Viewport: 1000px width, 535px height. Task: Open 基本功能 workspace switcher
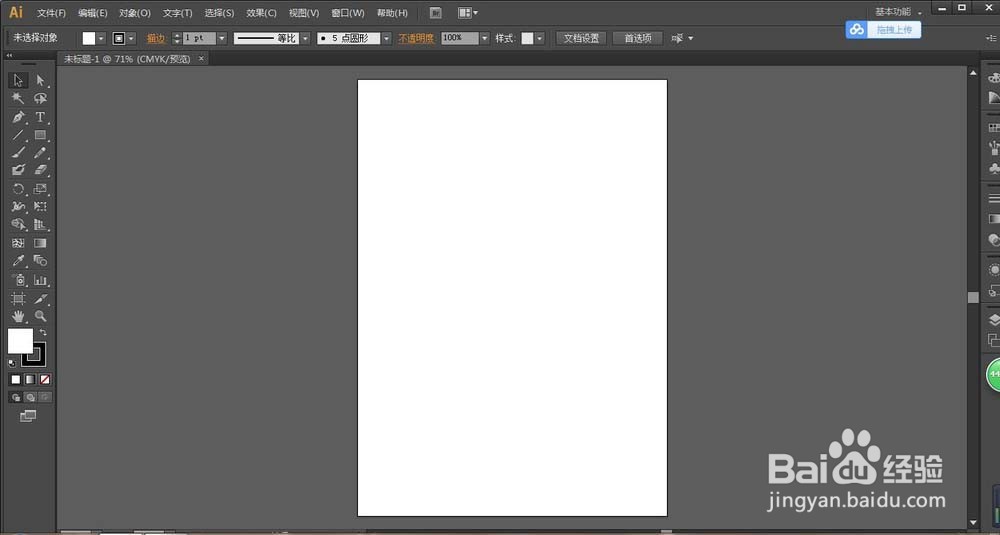pyautogui.click(x=898, y=12)
